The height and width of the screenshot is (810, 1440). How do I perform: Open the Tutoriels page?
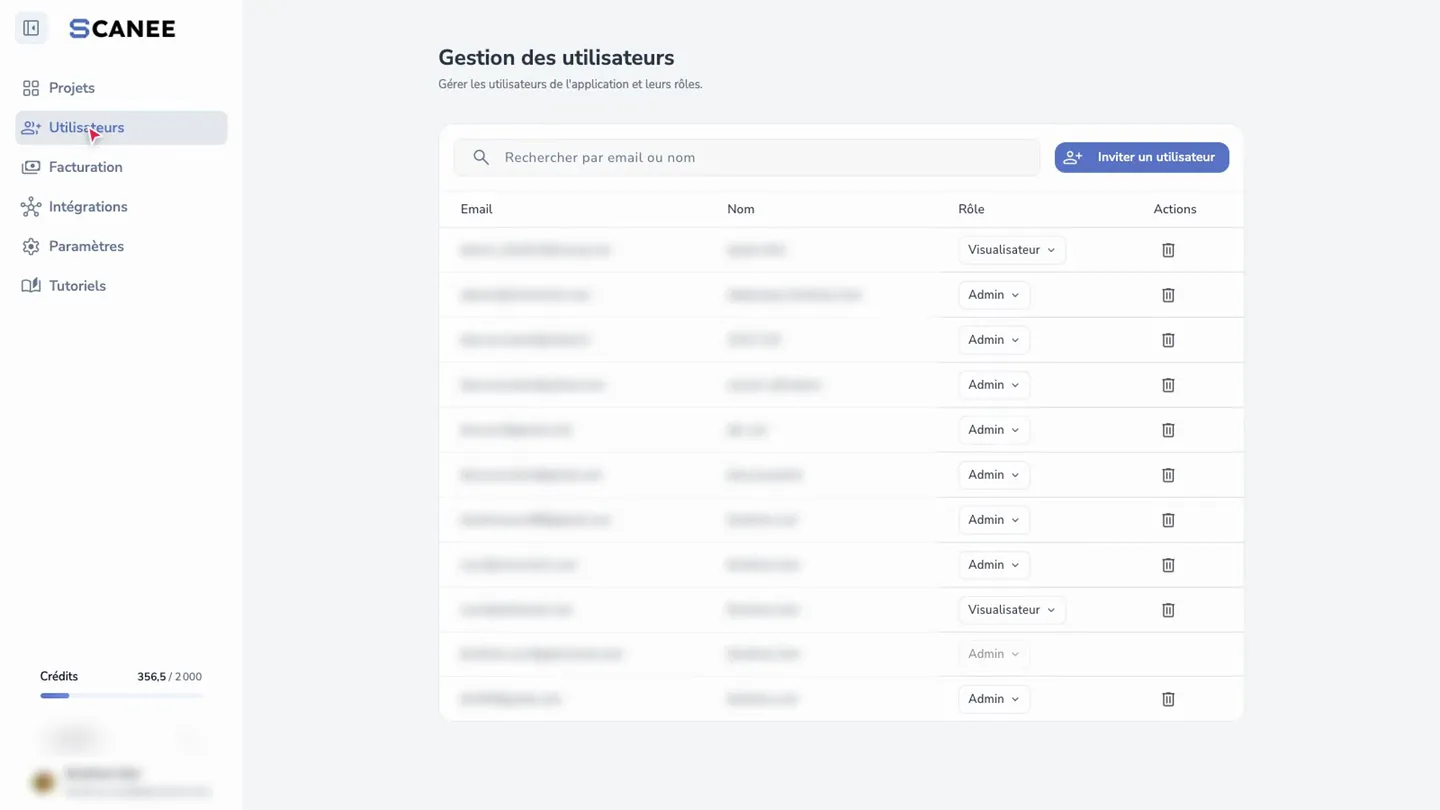click(x=121, y=286)
